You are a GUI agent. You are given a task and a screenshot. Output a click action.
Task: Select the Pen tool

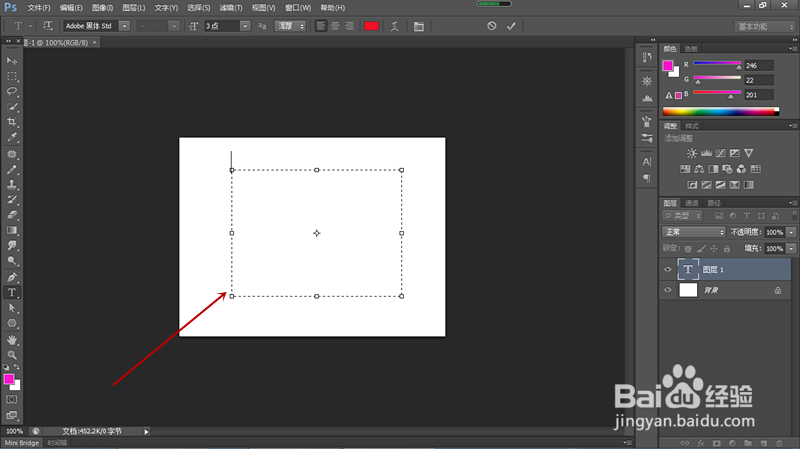12,278
